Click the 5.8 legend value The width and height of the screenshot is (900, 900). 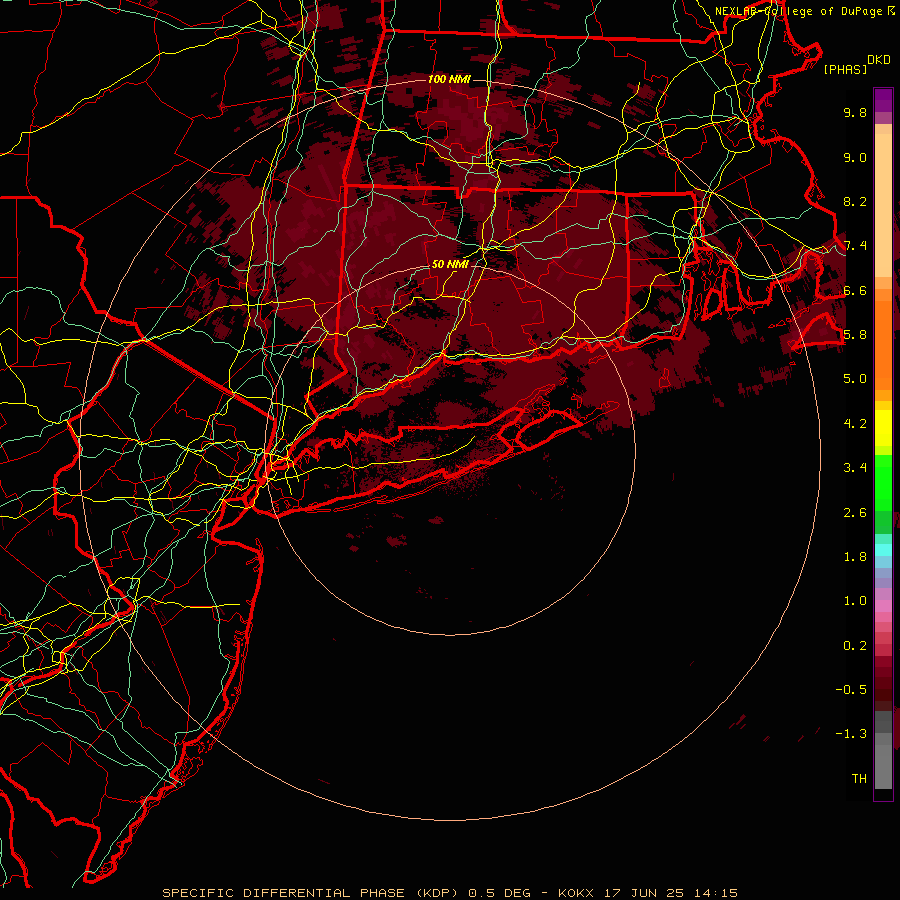tap(855, 335)
